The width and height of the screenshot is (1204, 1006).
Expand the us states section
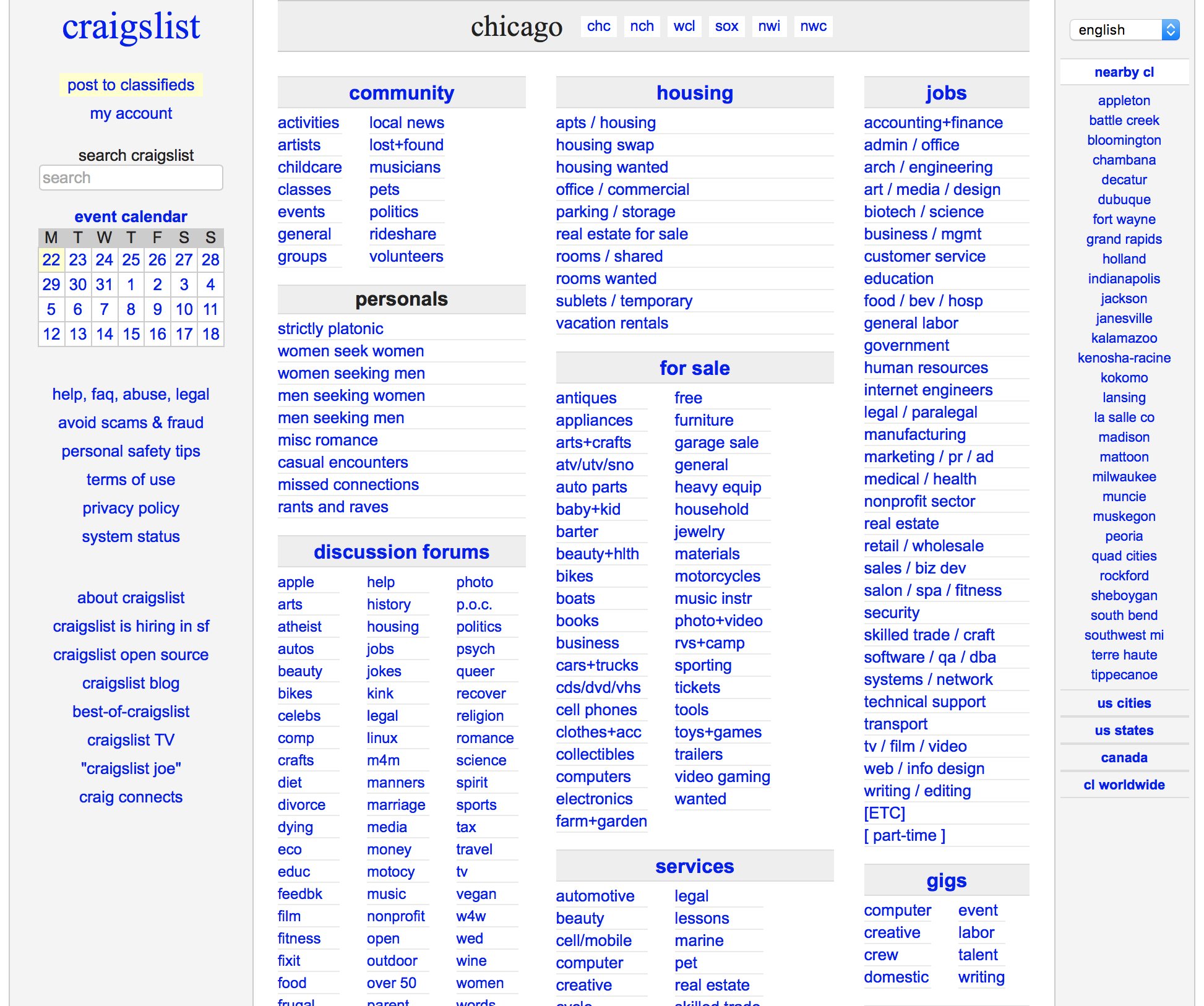1124,730
